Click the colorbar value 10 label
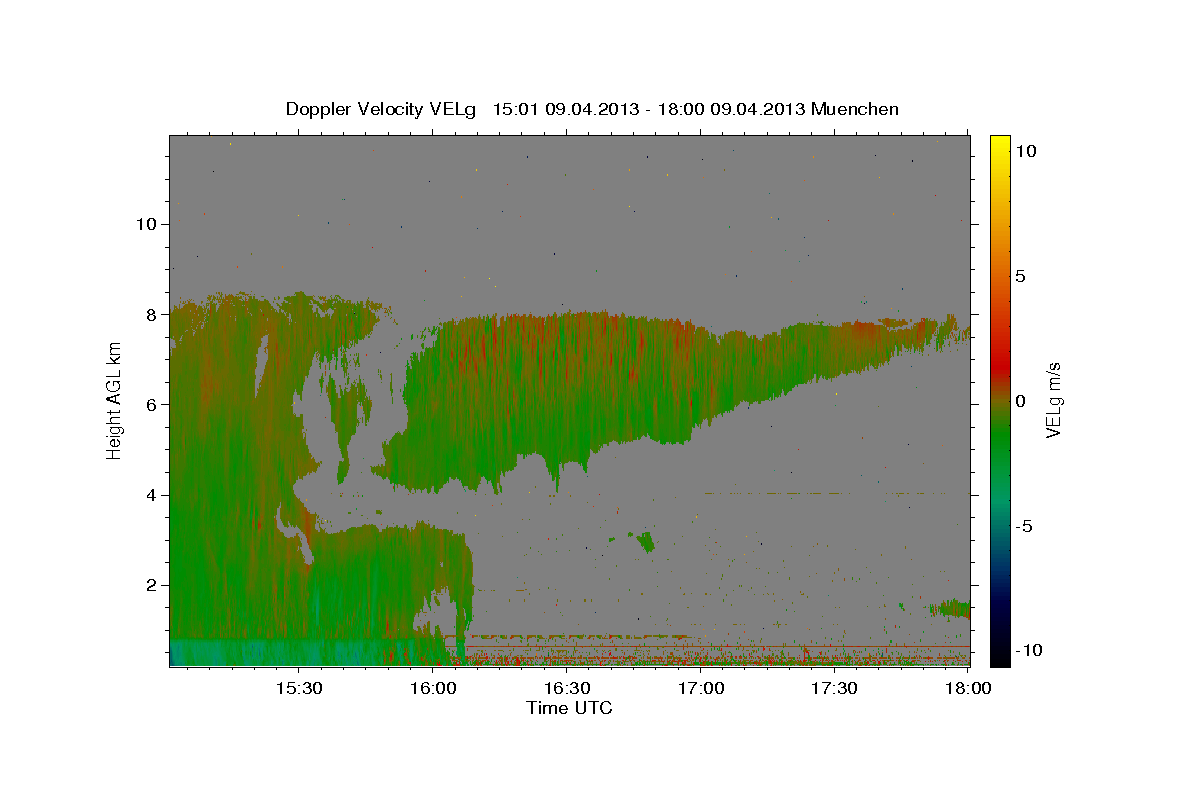Viewport: 1200px width, 800px height. click(x=1025, y=151)
